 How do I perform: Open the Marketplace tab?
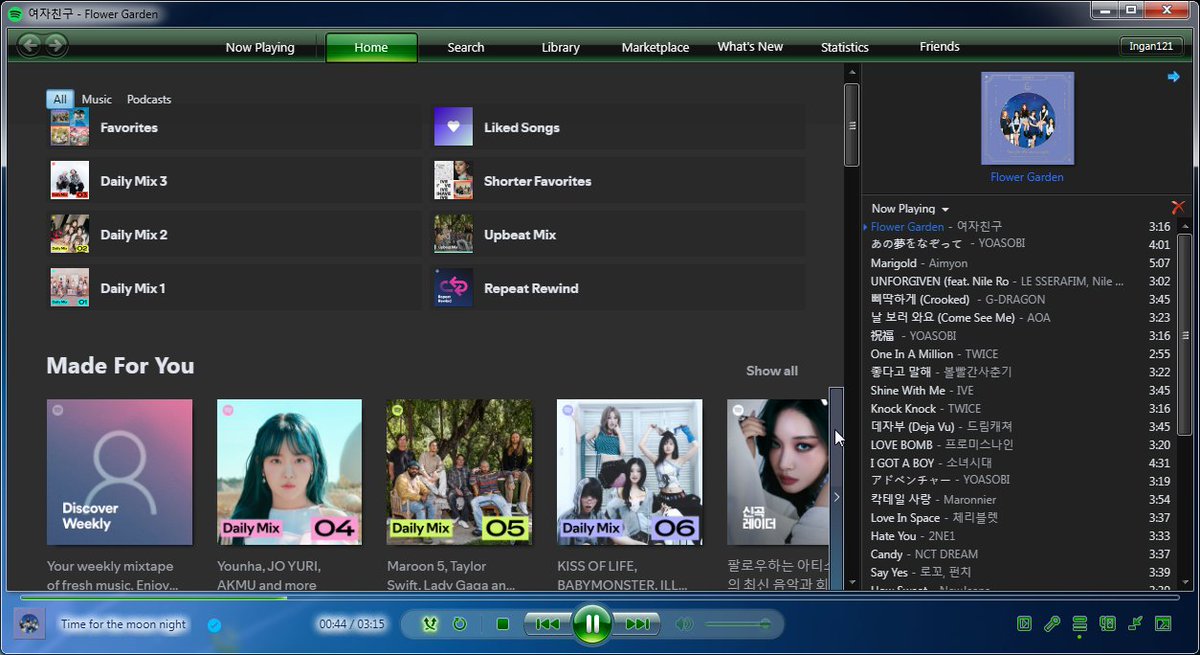coord(655,47)
